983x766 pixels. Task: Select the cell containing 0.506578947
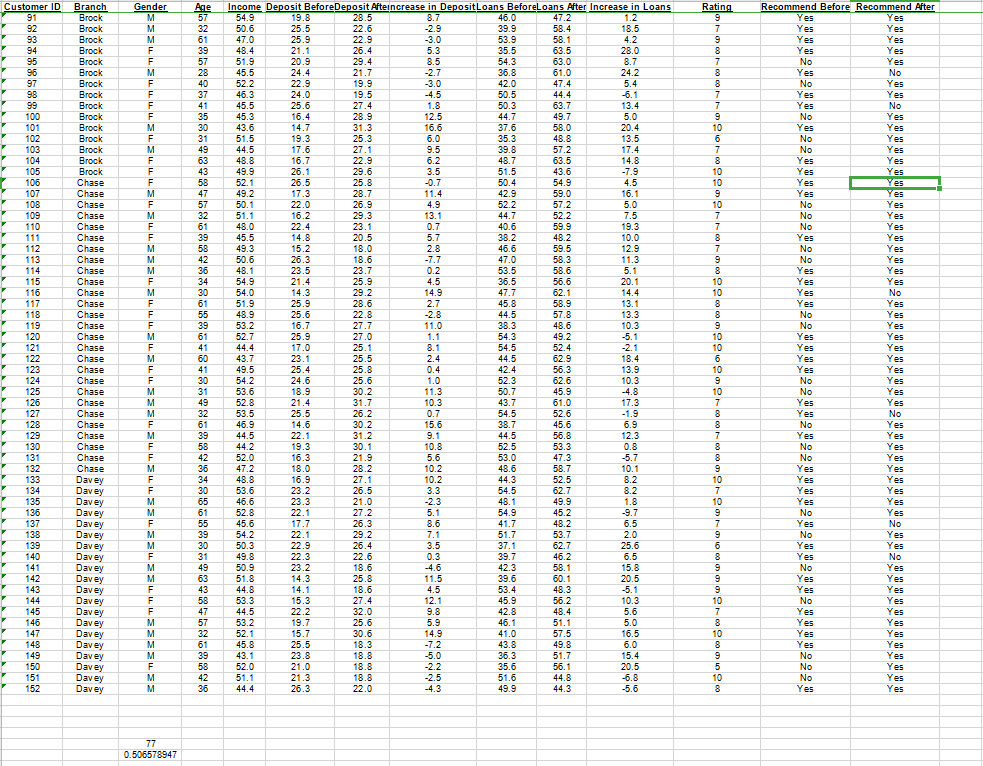pyautogui.click(x=148, y=754)
